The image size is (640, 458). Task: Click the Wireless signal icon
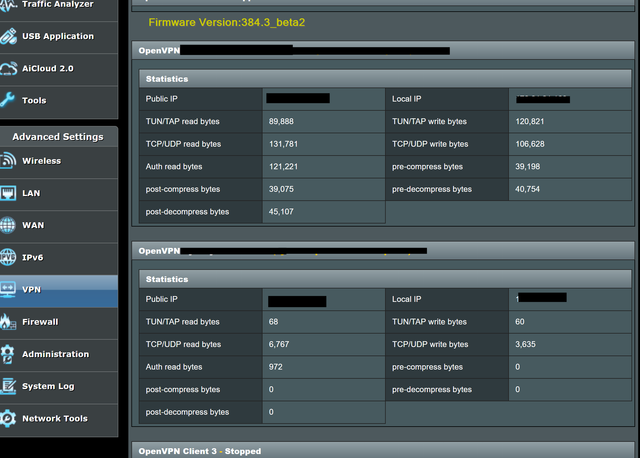pyautogui.click(x=8, y=161)
